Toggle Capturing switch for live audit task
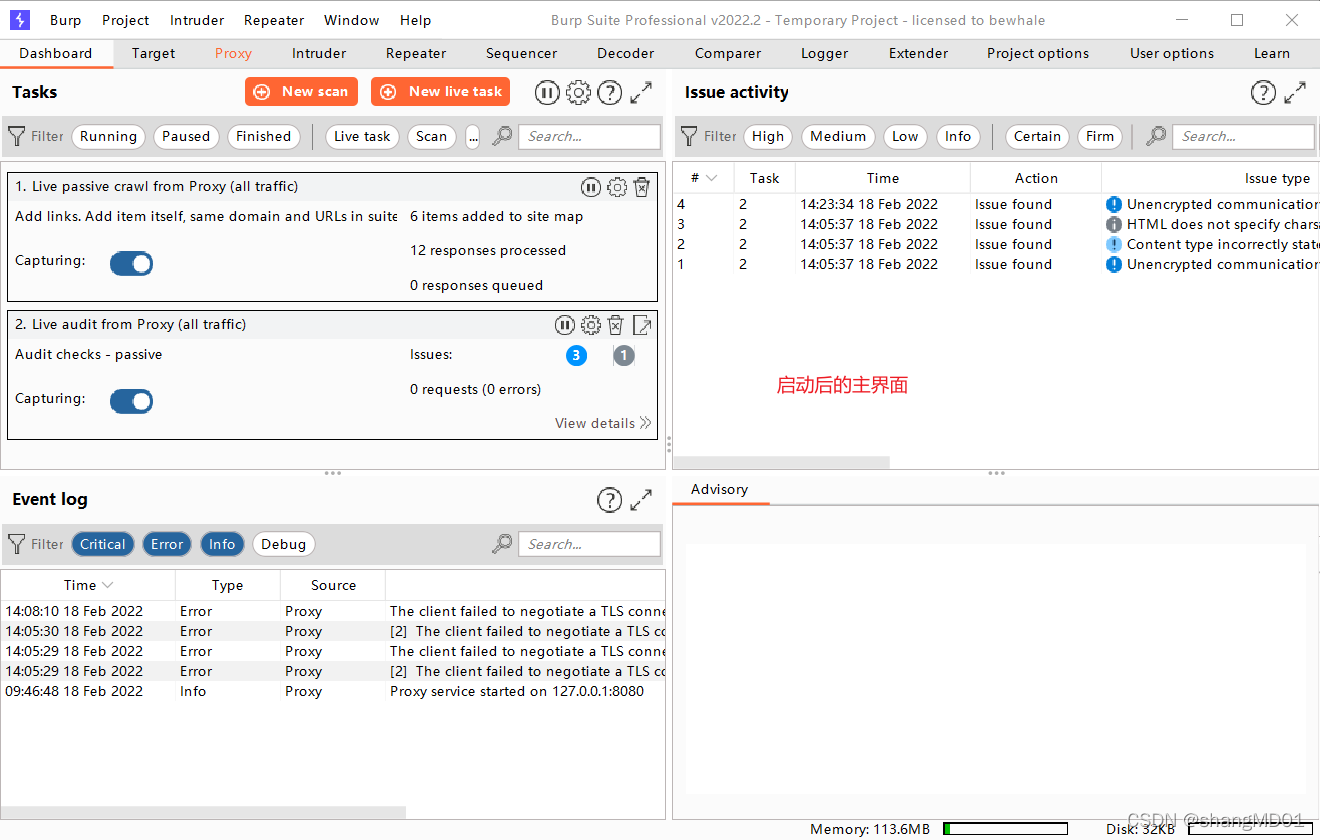1320x840 pixels. coord(131,401)
